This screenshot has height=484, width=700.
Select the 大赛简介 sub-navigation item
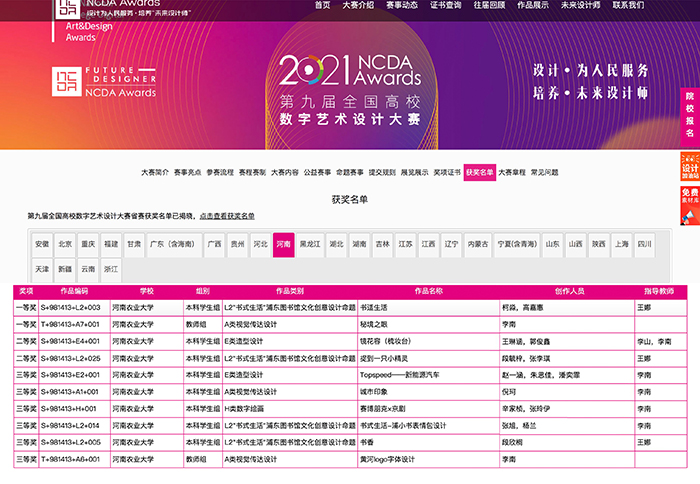pos(155,172)
